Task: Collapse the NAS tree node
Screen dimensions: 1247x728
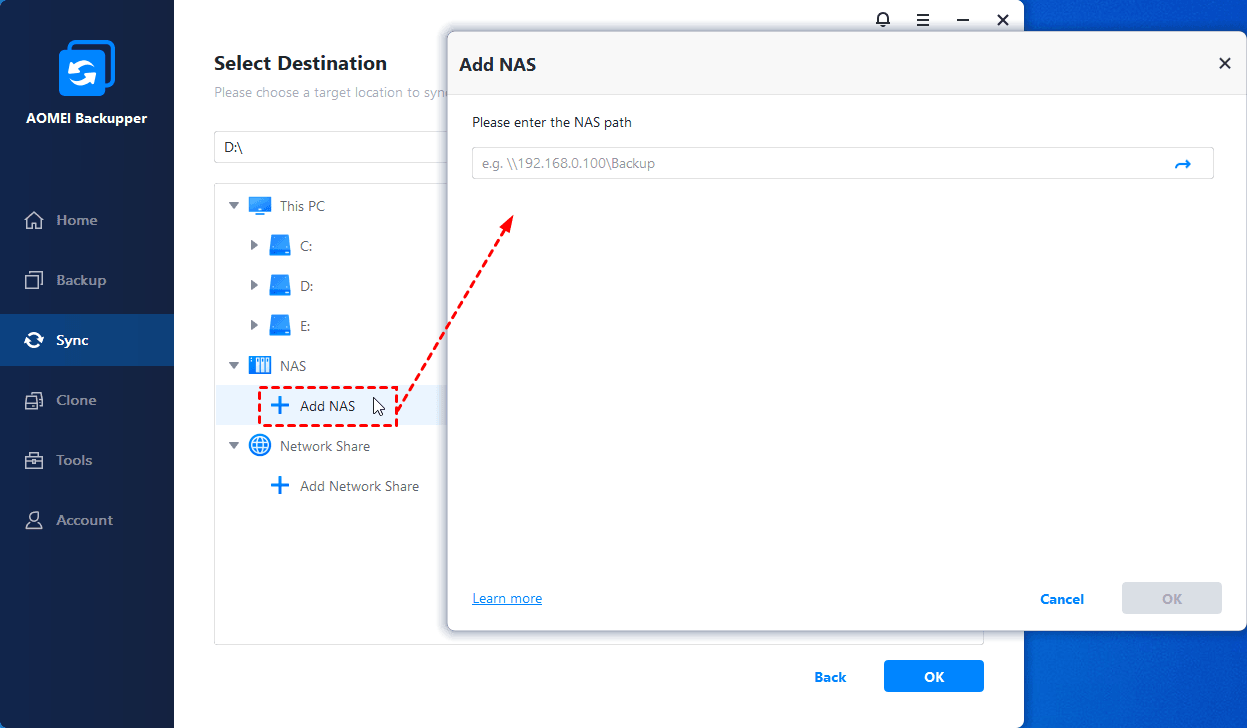Action: coord(234,366)
